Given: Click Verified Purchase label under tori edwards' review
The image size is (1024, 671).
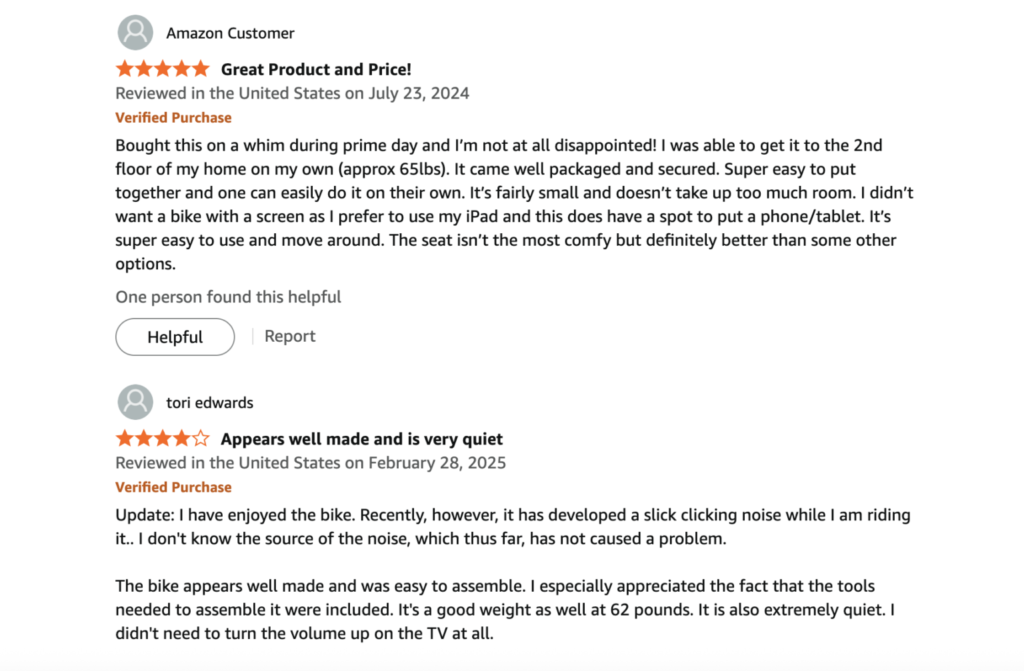Looking at the screenshot, I should point(173,487).
